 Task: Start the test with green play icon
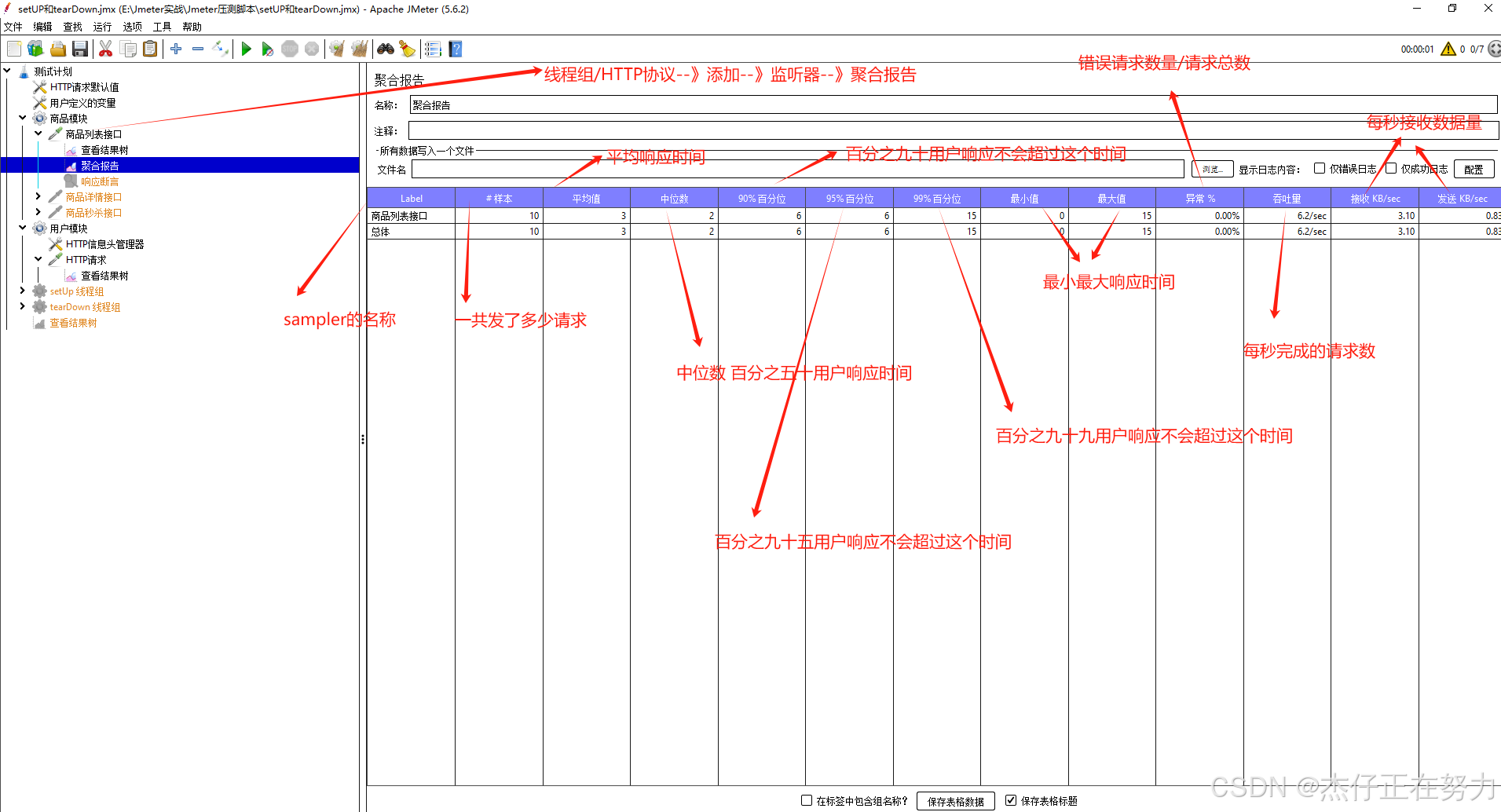pyautogui.click(x=246, y=49)
